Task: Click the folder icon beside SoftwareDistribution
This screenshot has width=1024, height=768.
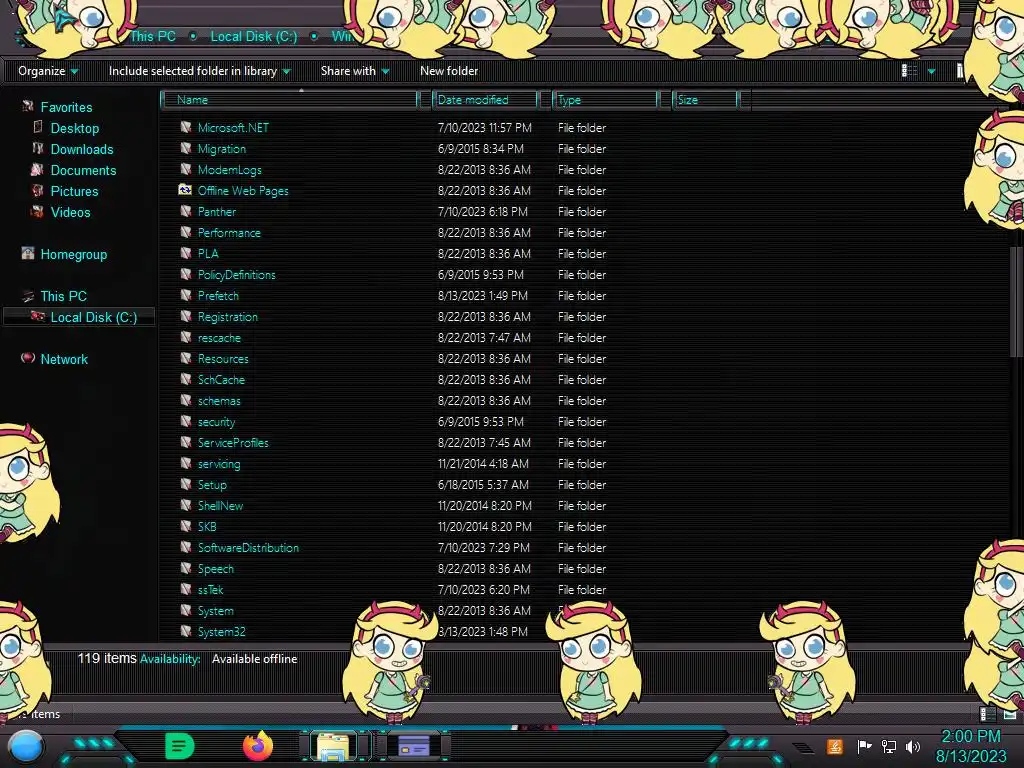Action: (x=185, y=547)
